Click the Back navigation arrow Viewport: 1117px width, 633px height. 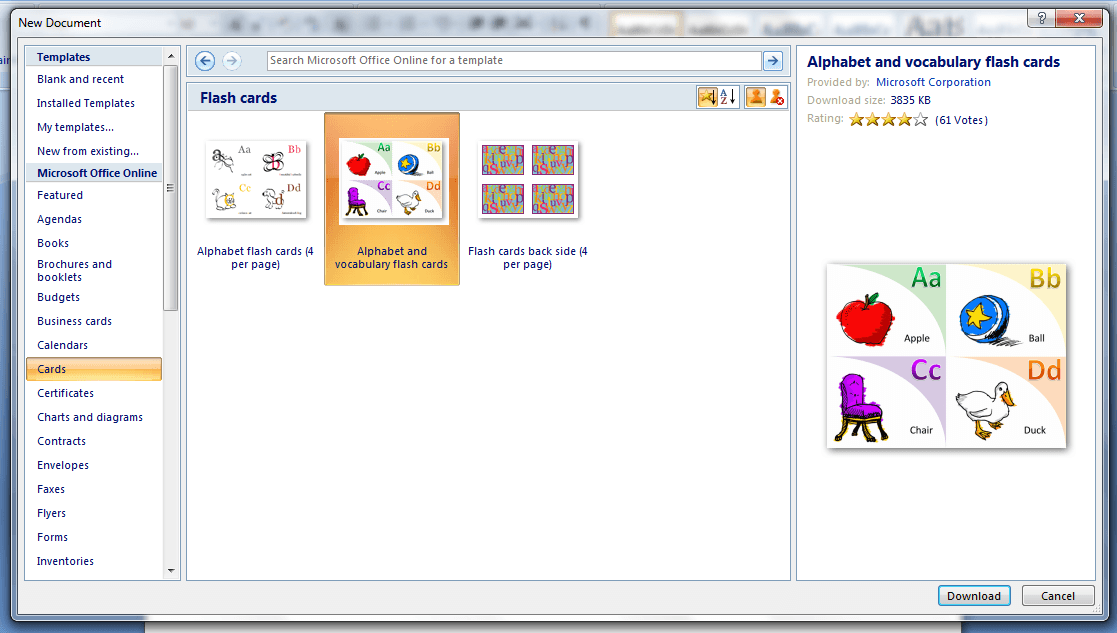pyautogui.click(x=205, y=61)
